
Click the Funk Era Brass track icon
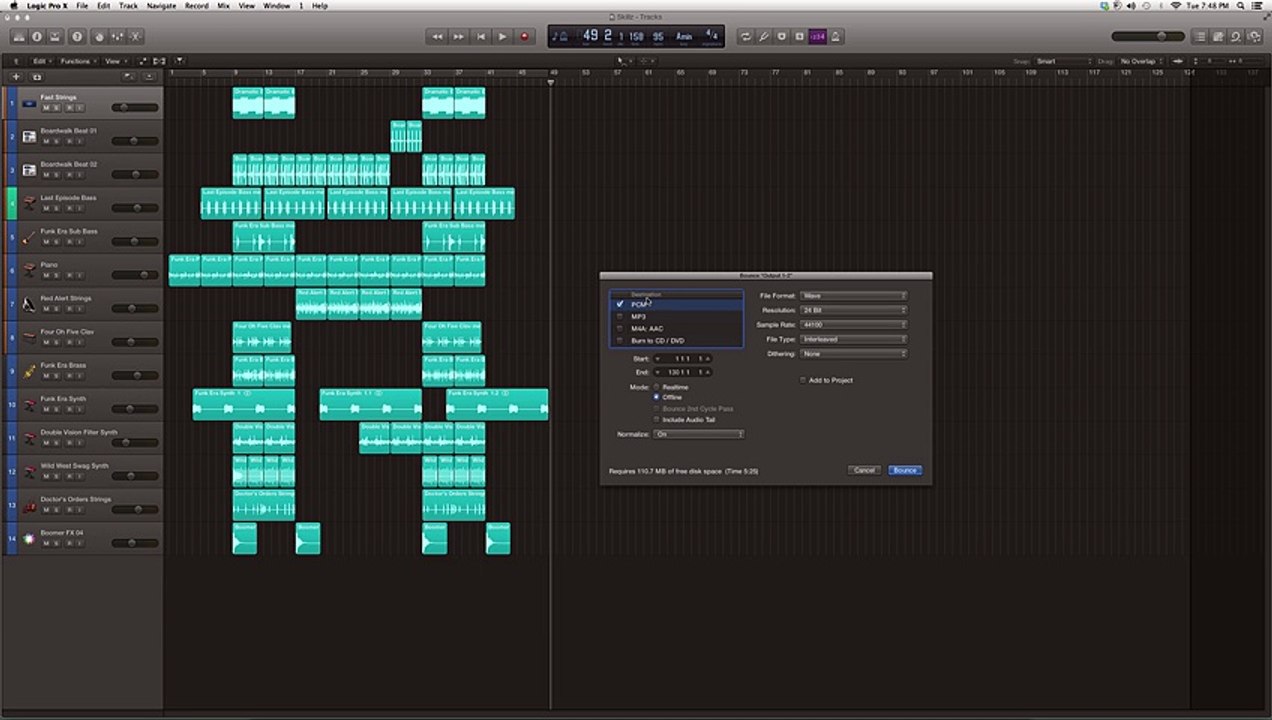coord(29,371)
